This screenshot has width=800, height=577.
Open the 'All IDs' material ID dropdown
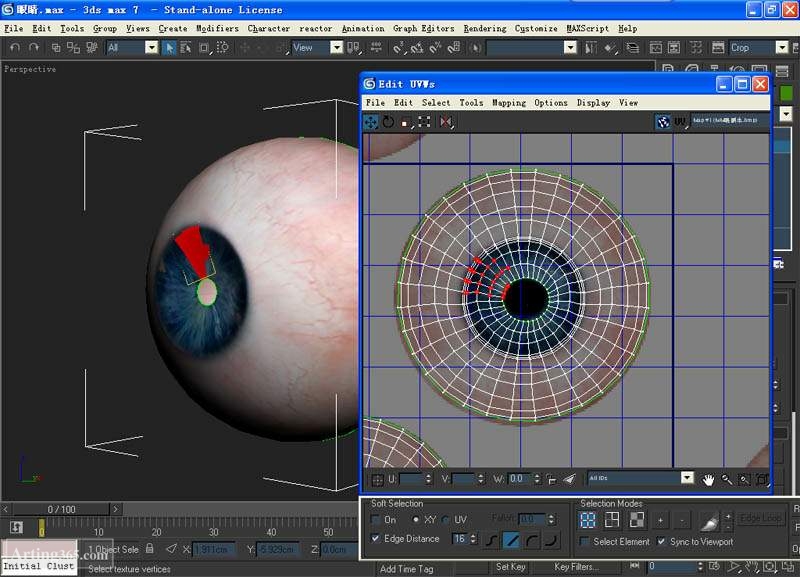click(x=687, y=478)
